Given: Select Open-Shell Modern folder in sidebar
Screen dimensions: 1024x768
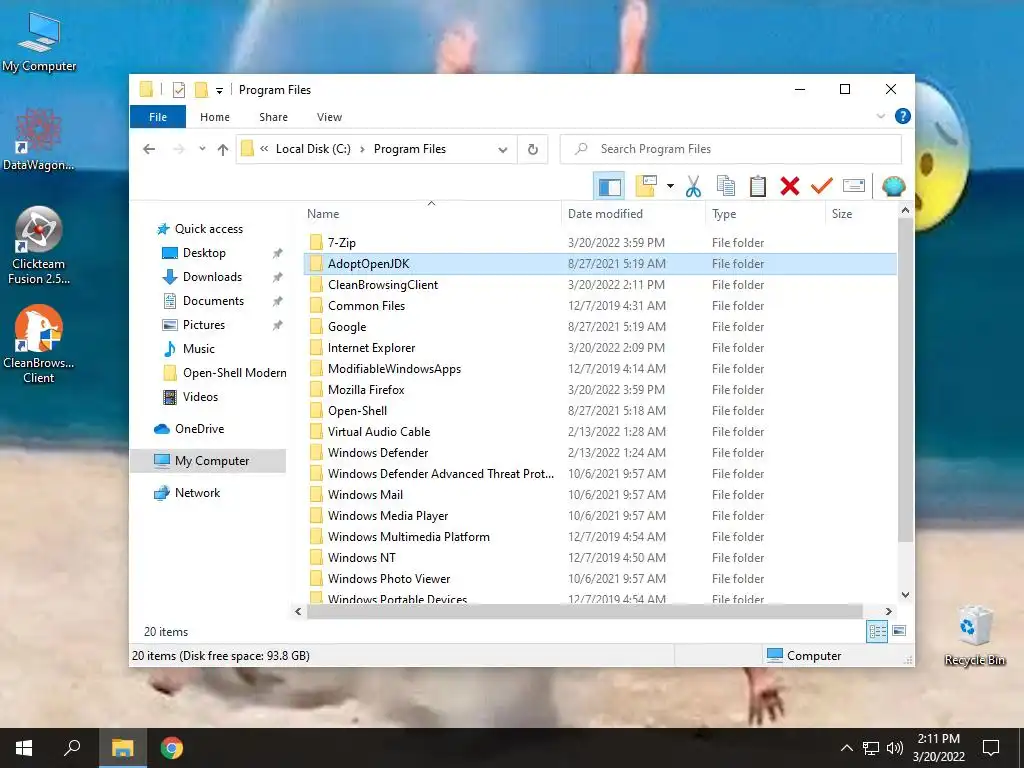Looking at the screenshot, I should point(234,373).
